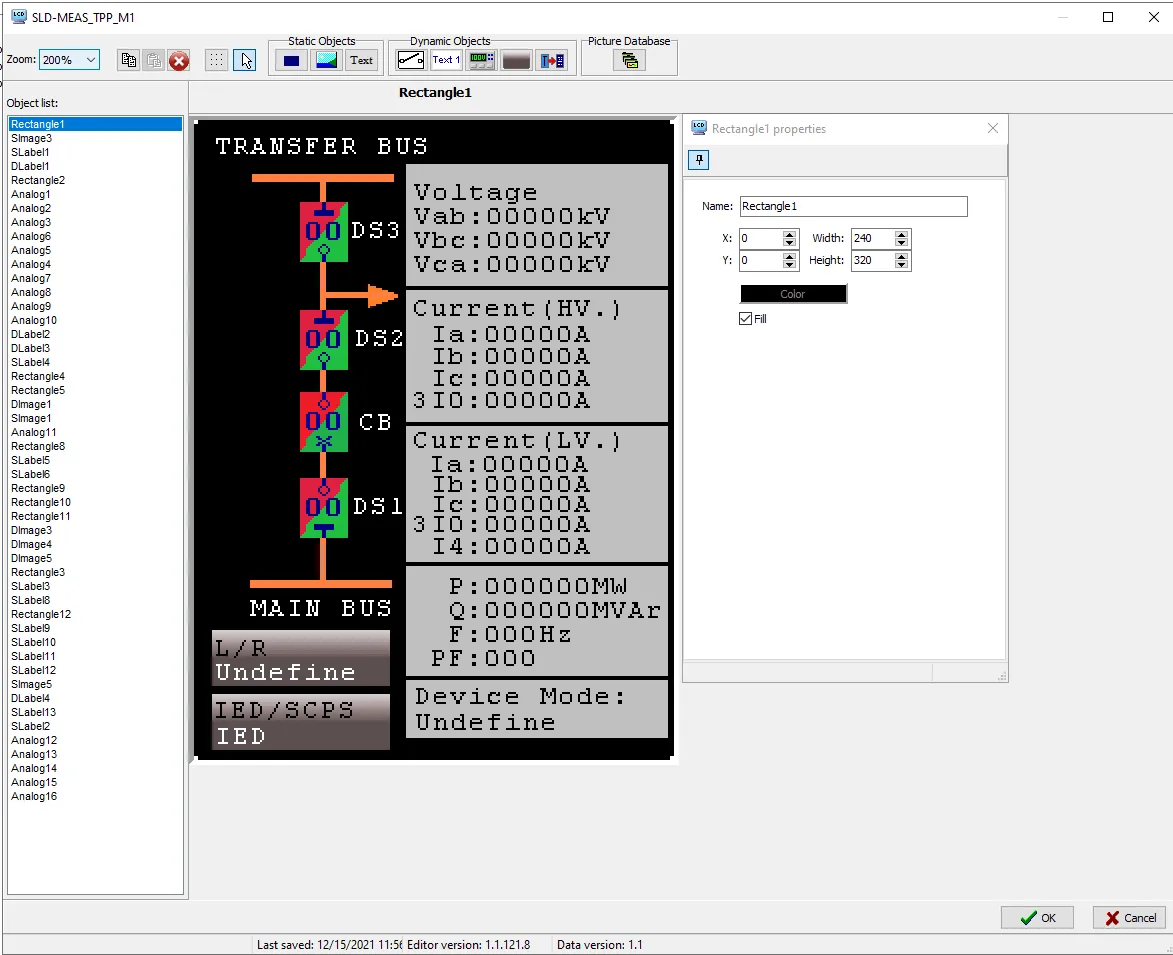The height and width of the screenshot is (955, 1173).
Task: Insert an analog value display object
Action: click(x=481, y=61)
